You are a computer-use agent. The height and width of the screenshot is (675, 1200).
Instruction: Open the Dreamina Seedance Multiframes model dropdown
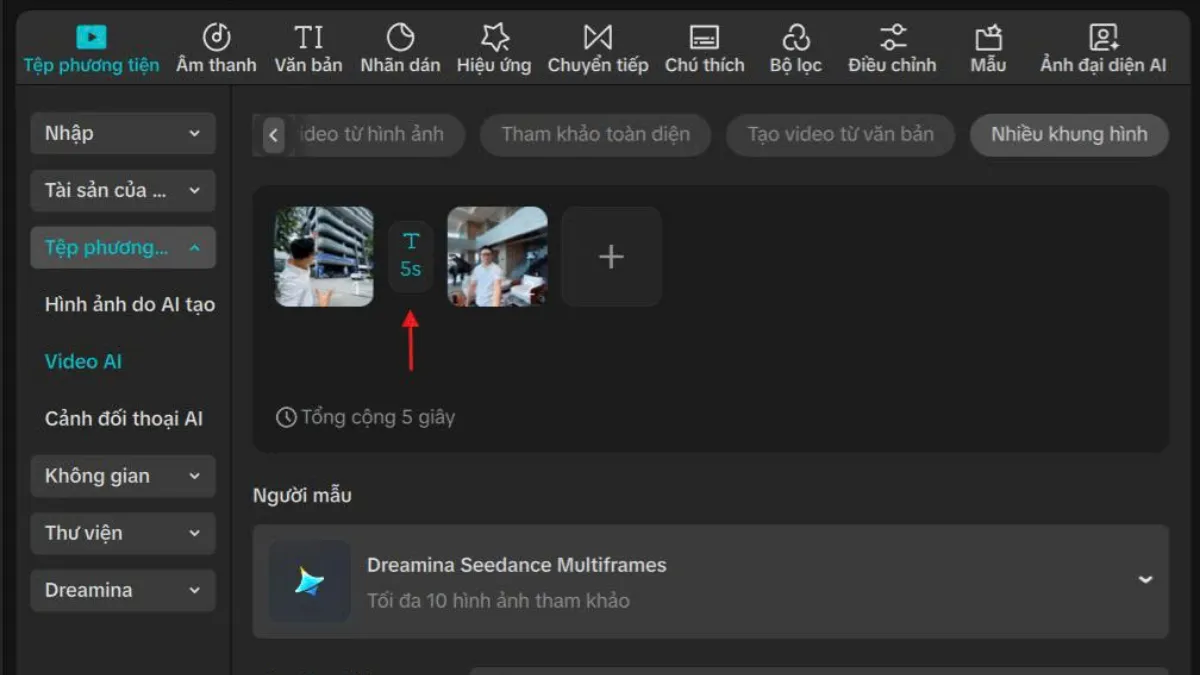click(x=711, y=581)
